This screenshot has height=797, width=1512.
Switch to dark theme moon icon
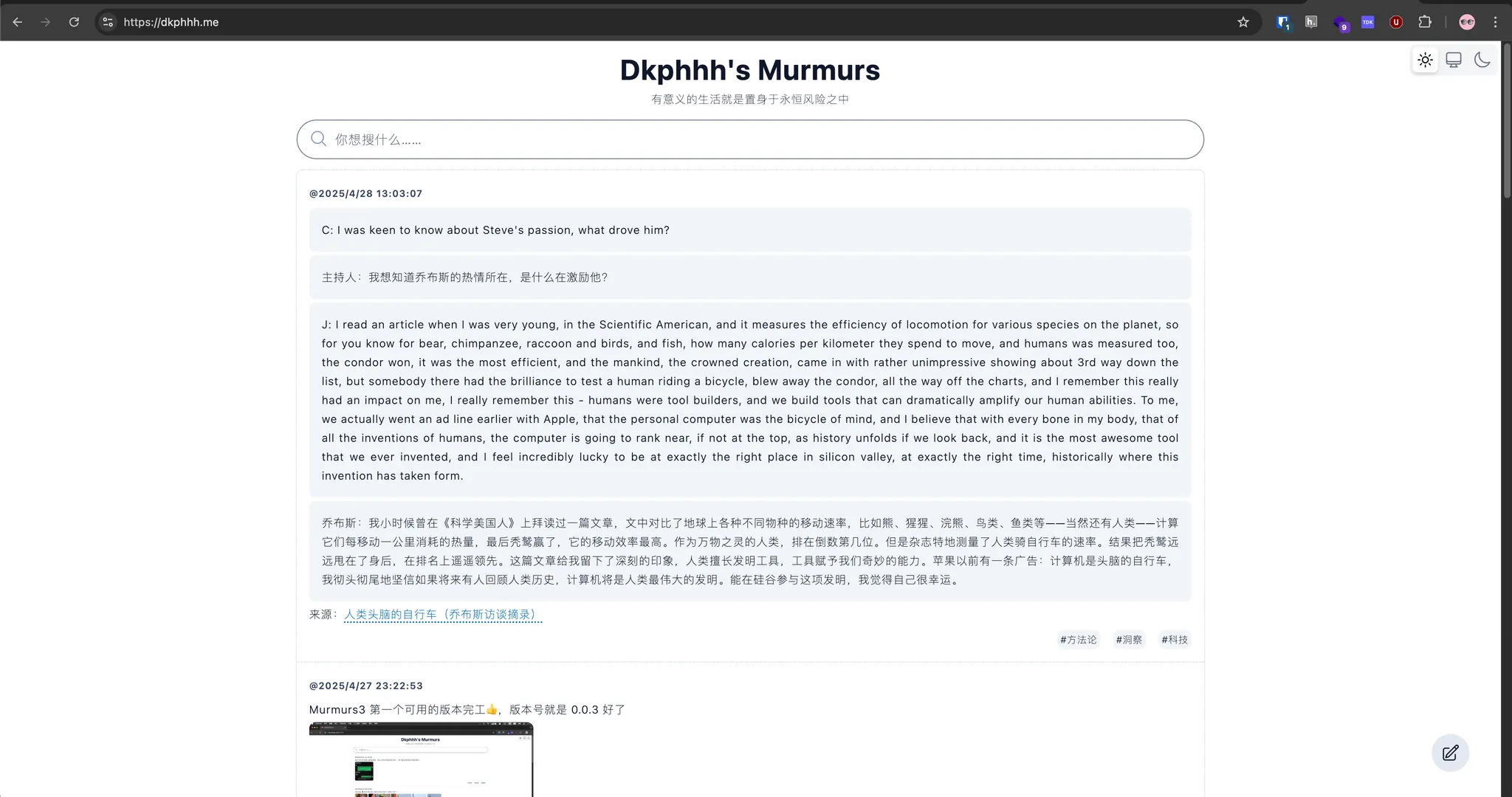coord(1482,60)
